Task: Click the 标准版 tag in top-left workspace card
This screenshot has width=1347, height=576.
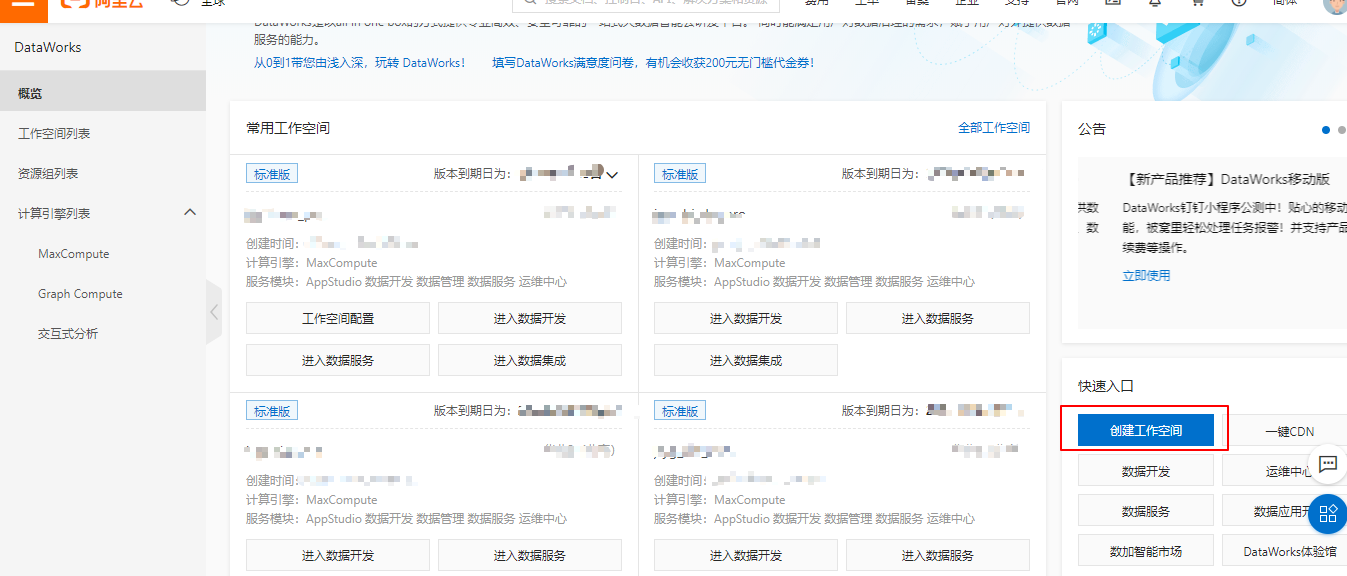Action: (x=272, y=174)
